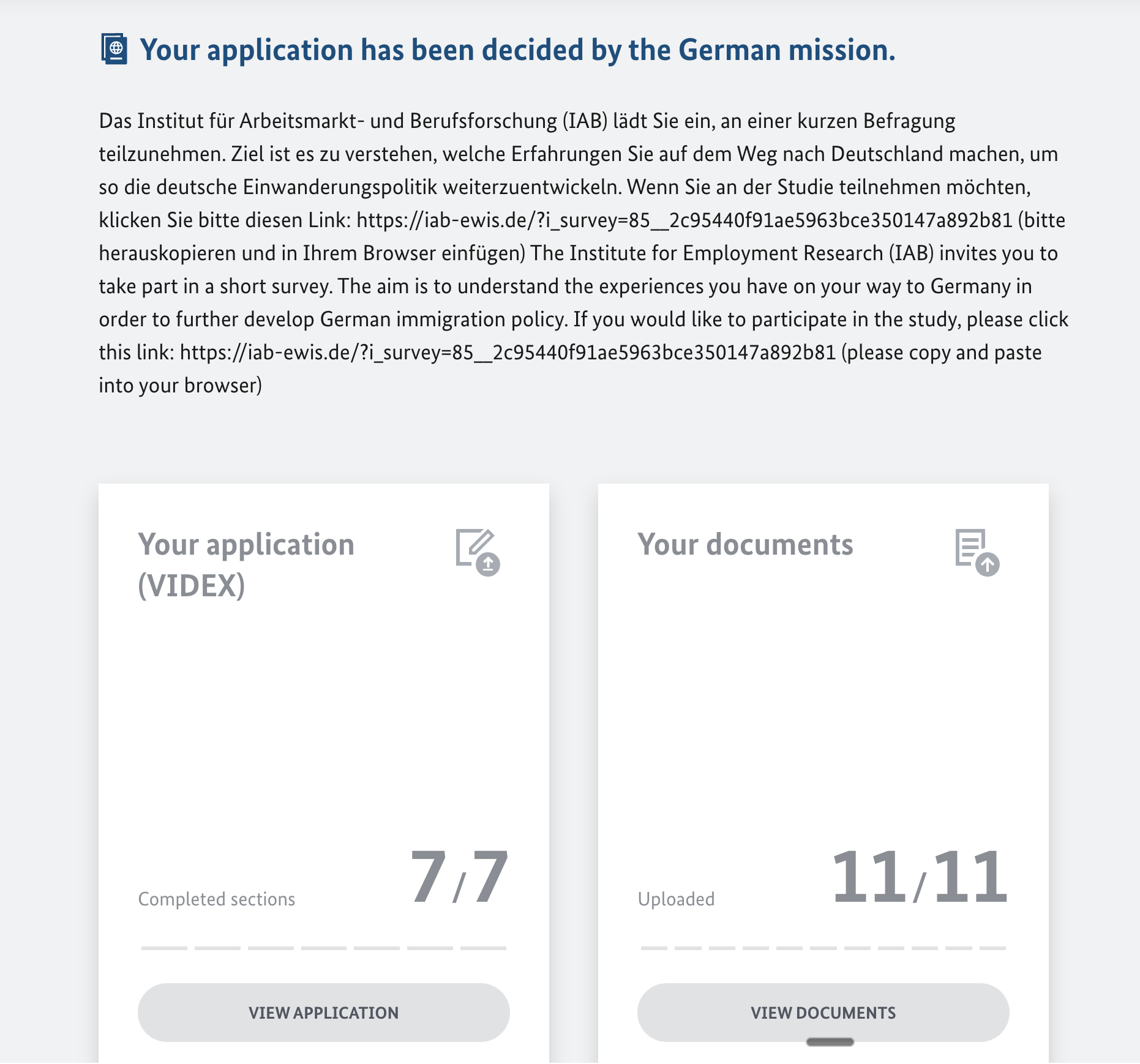
Task: Click the survey URL in the German text
Action: click(684, 220)
